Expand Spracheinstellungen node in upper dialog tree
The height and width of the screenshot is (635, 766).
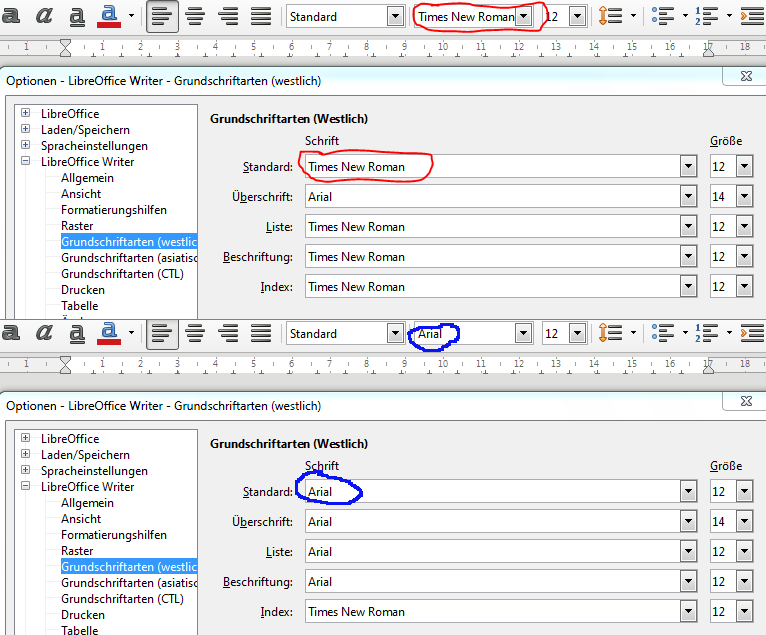pos(25,145)
